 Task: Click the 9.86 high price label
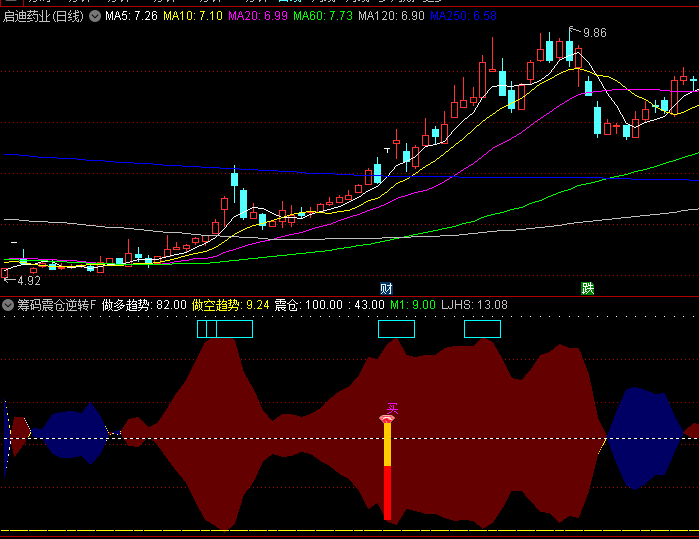pos(593,33)
